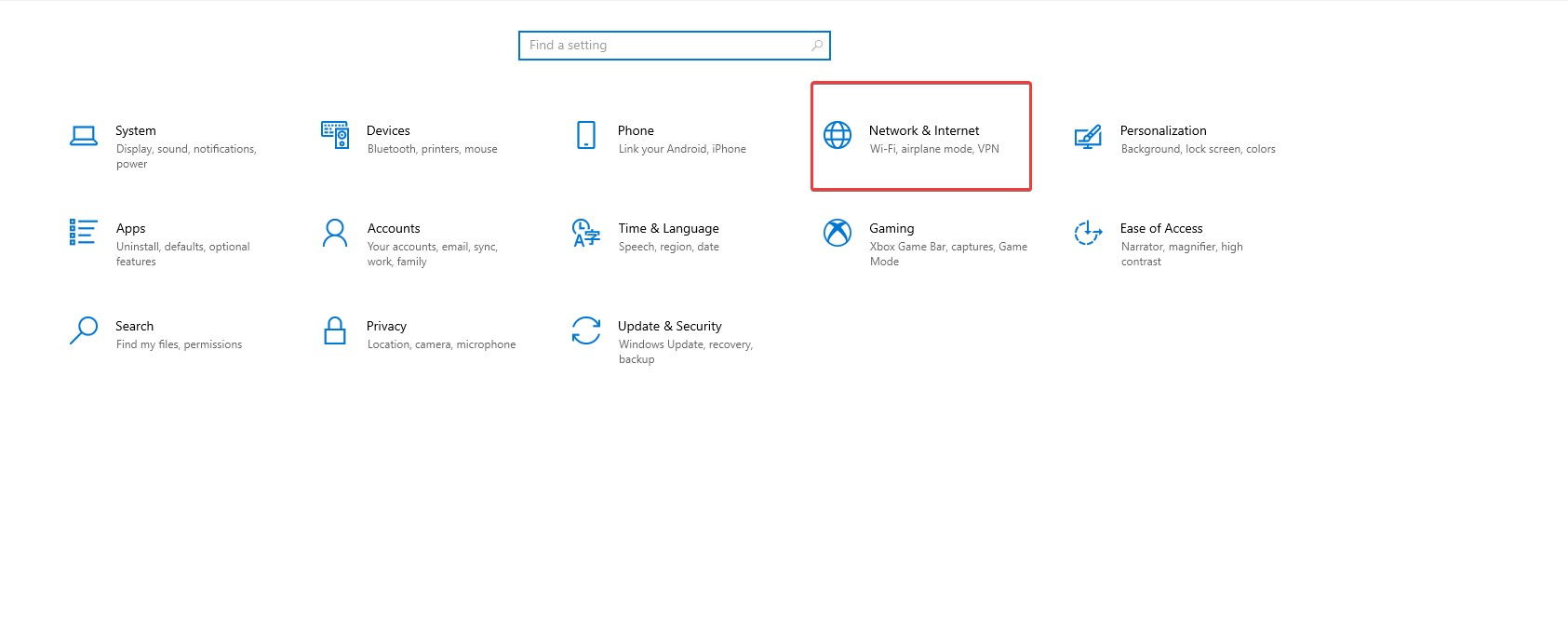Open the Accounts heading label

click(x=394, y=228)
